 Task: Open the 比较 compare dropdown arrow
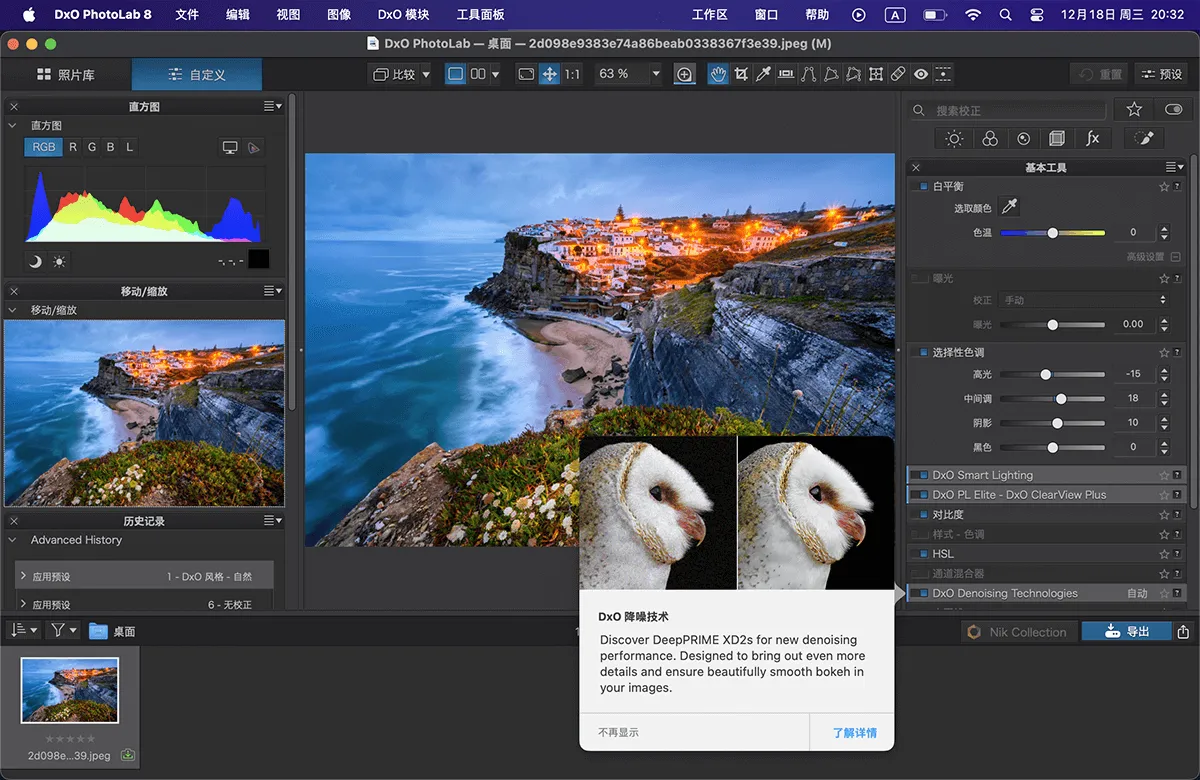[426, 74]
